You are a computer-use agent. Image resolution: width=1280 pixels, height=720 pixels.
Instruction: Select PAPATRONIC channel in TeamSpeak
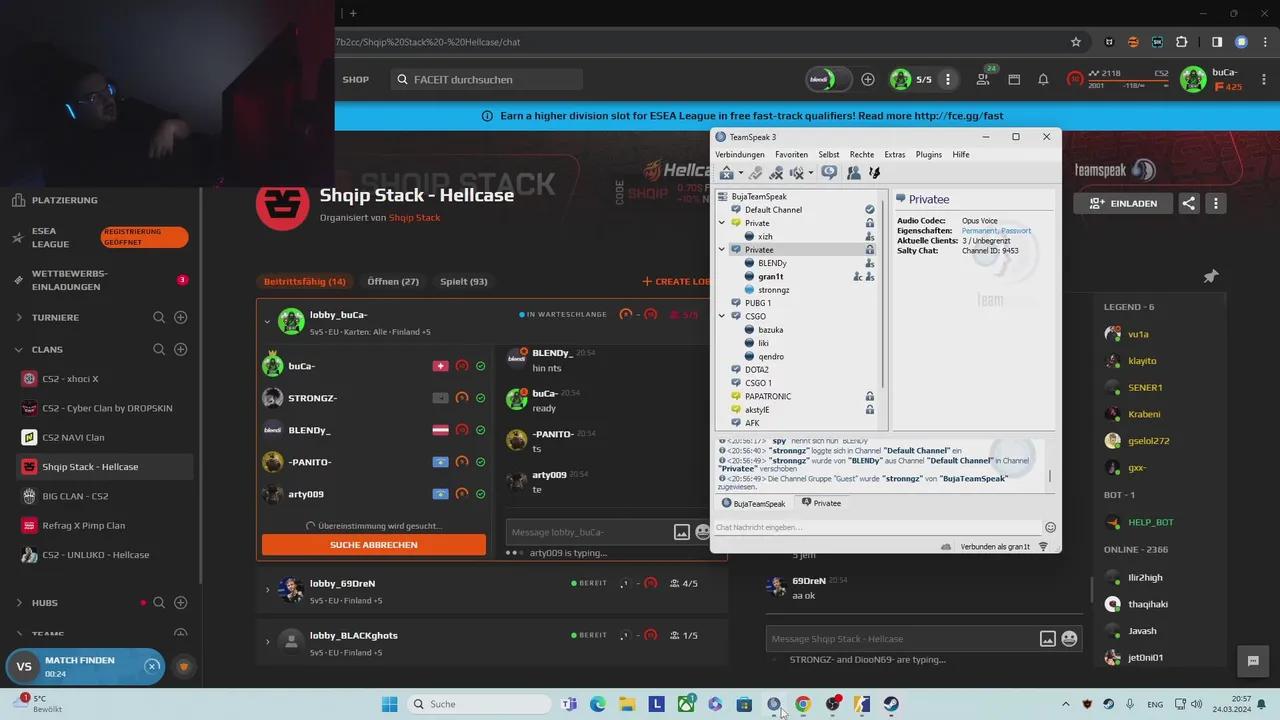(768, 397)
